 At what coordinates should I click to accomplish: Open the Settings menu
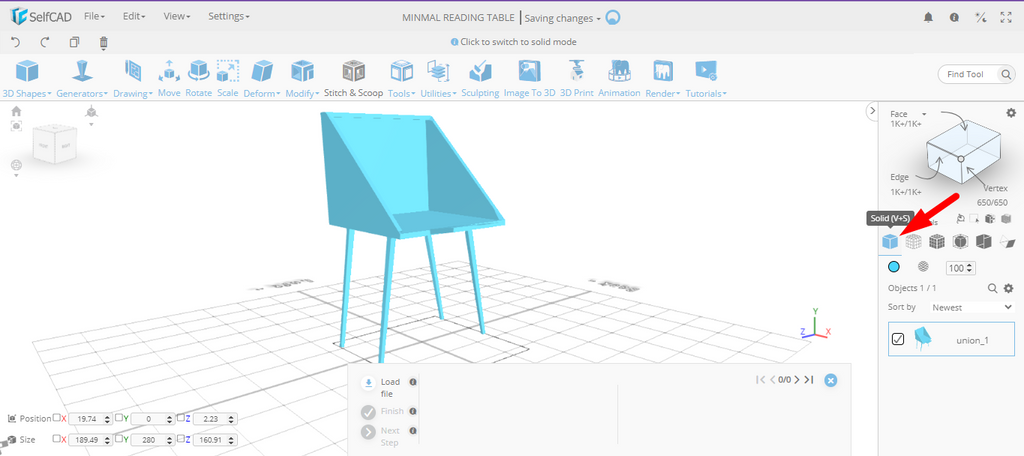tap(229, 17)
